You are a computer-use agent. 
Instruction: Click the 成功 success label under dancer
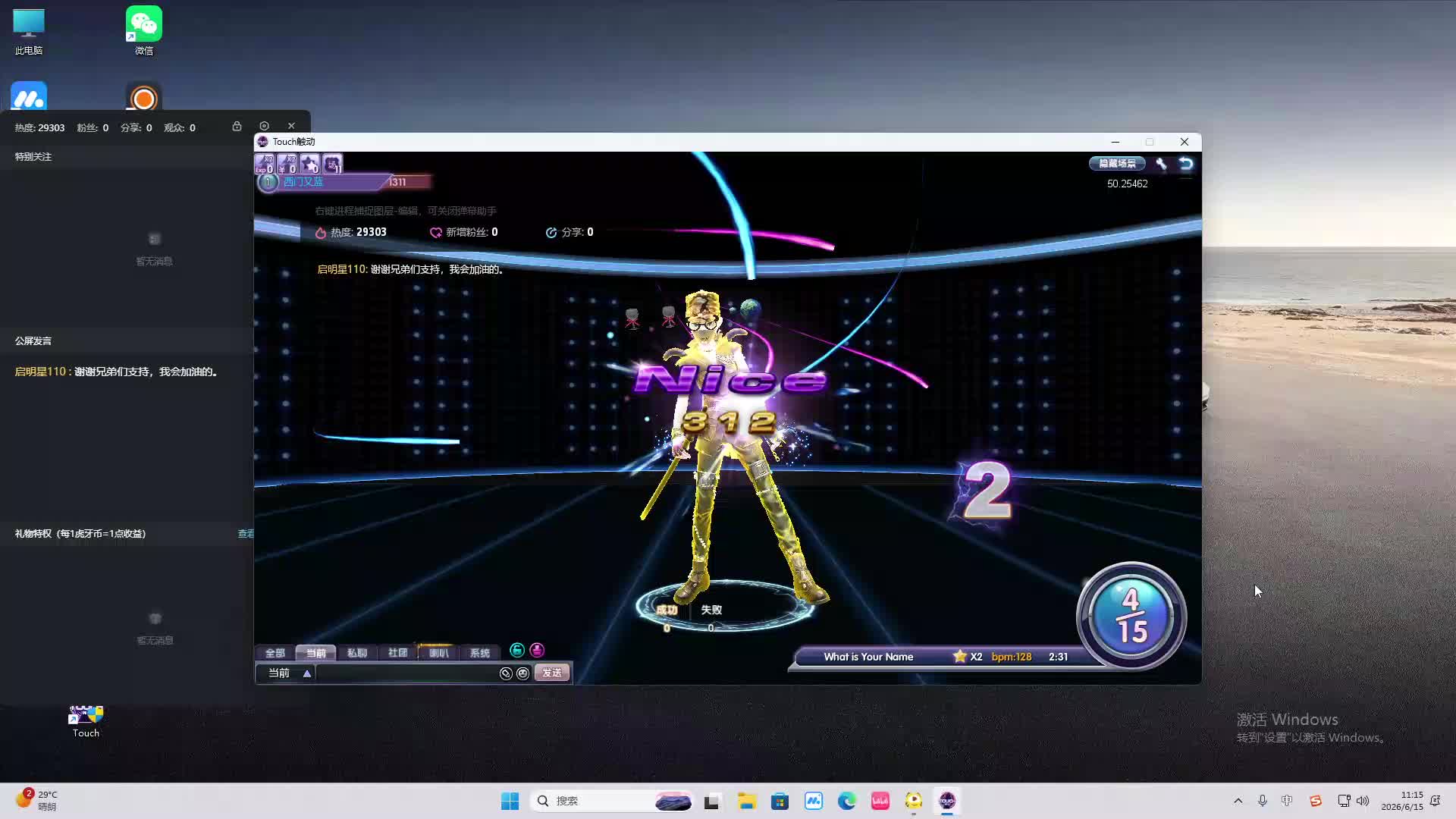(x=667, y=610)
